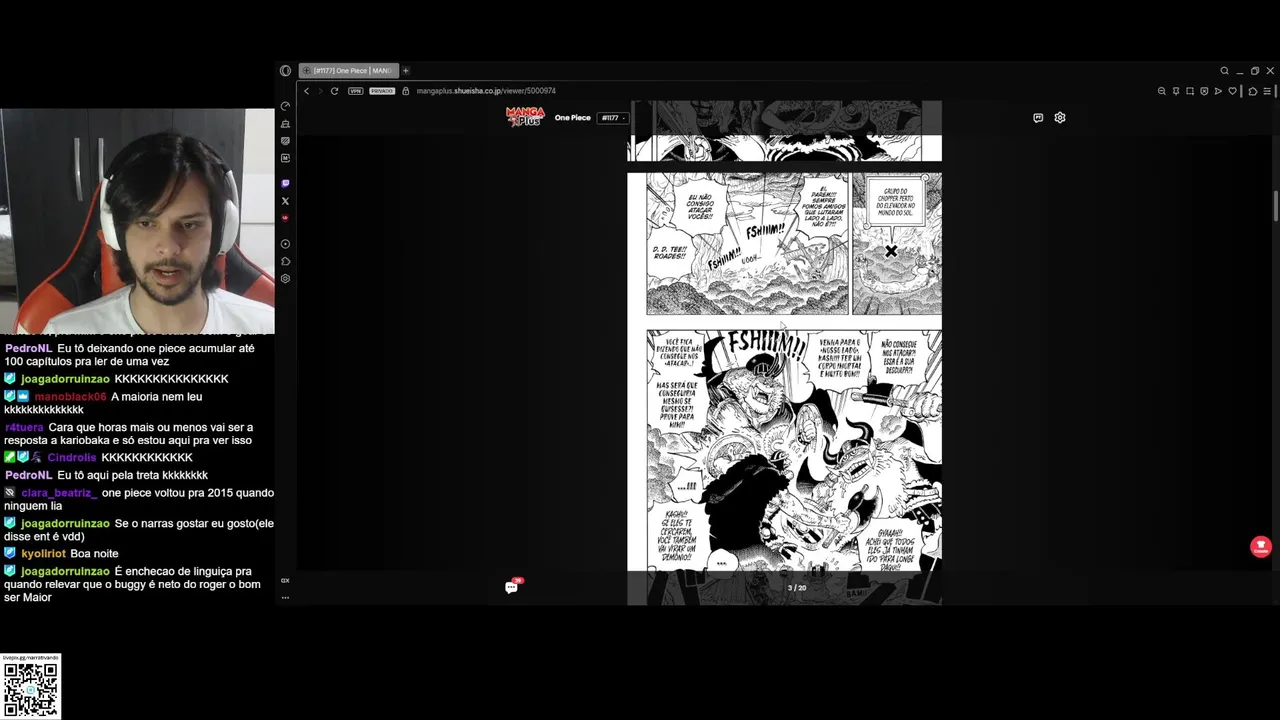Click the red floating button at right edge
Screen dimensions: 1280x720
pyautogui.click(x=1260, y=547)
